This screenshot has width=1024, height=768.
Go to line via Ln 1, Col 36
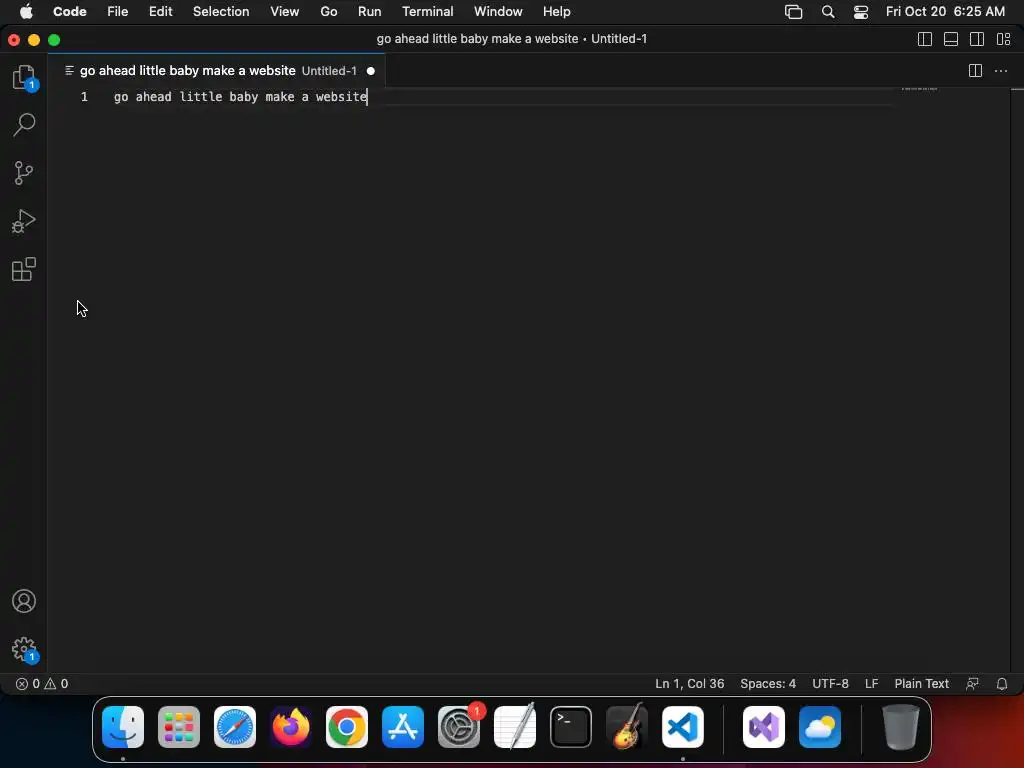pos(690,684)
